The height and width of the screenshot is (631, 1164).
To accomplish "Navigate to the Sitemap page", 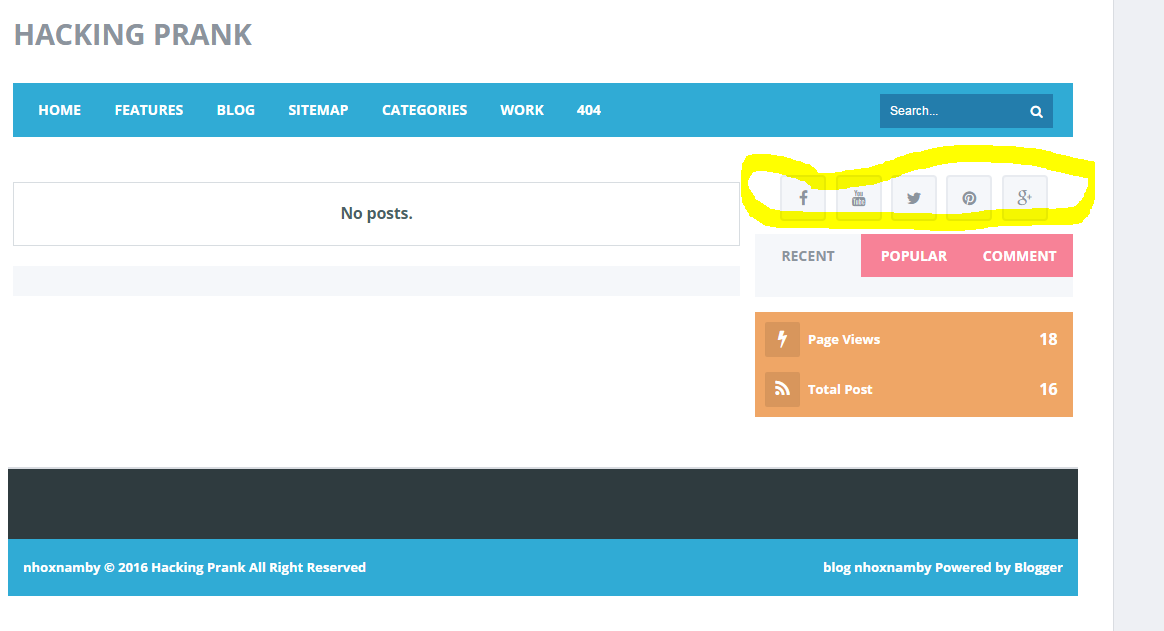I will [x=318, y=110].
